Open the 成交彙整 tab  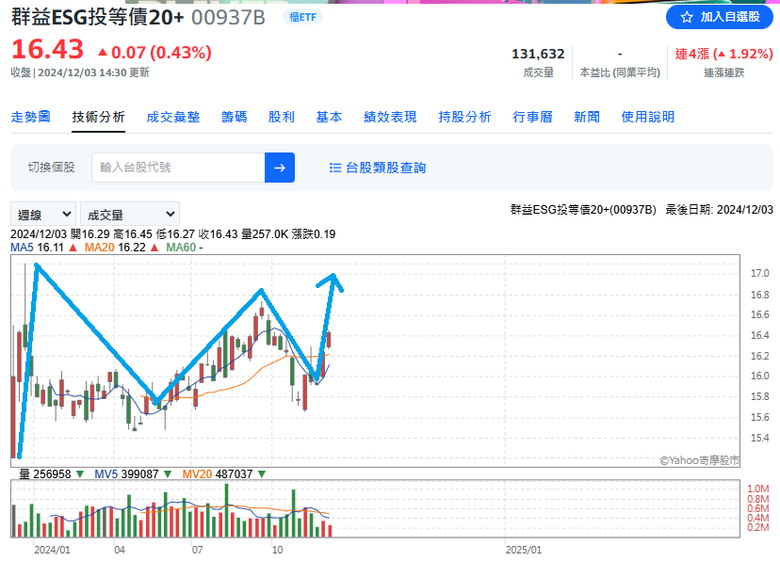point(173,117)
